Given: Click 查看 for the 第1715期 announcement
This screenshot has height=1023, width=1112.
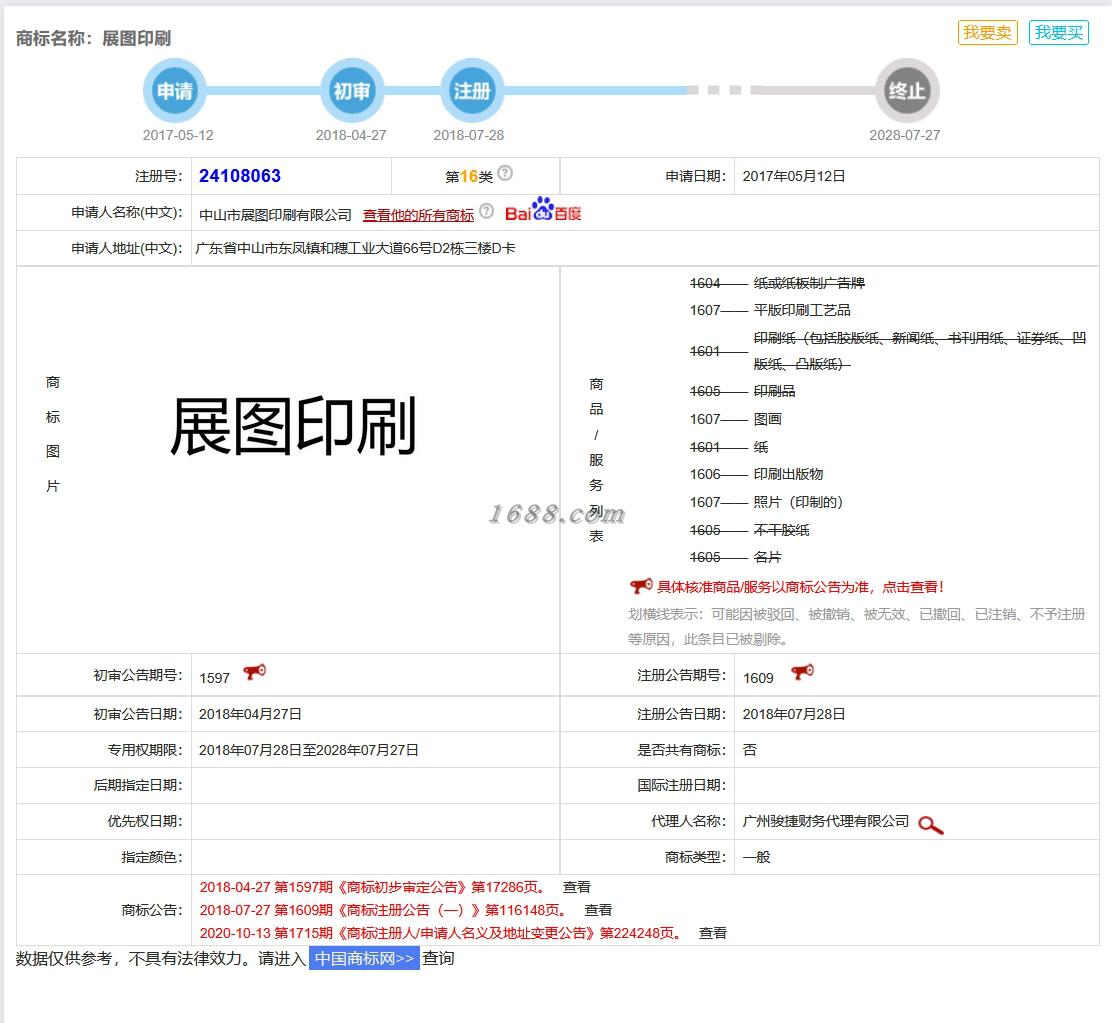Looking at the screenshot, I should [713, 933].
